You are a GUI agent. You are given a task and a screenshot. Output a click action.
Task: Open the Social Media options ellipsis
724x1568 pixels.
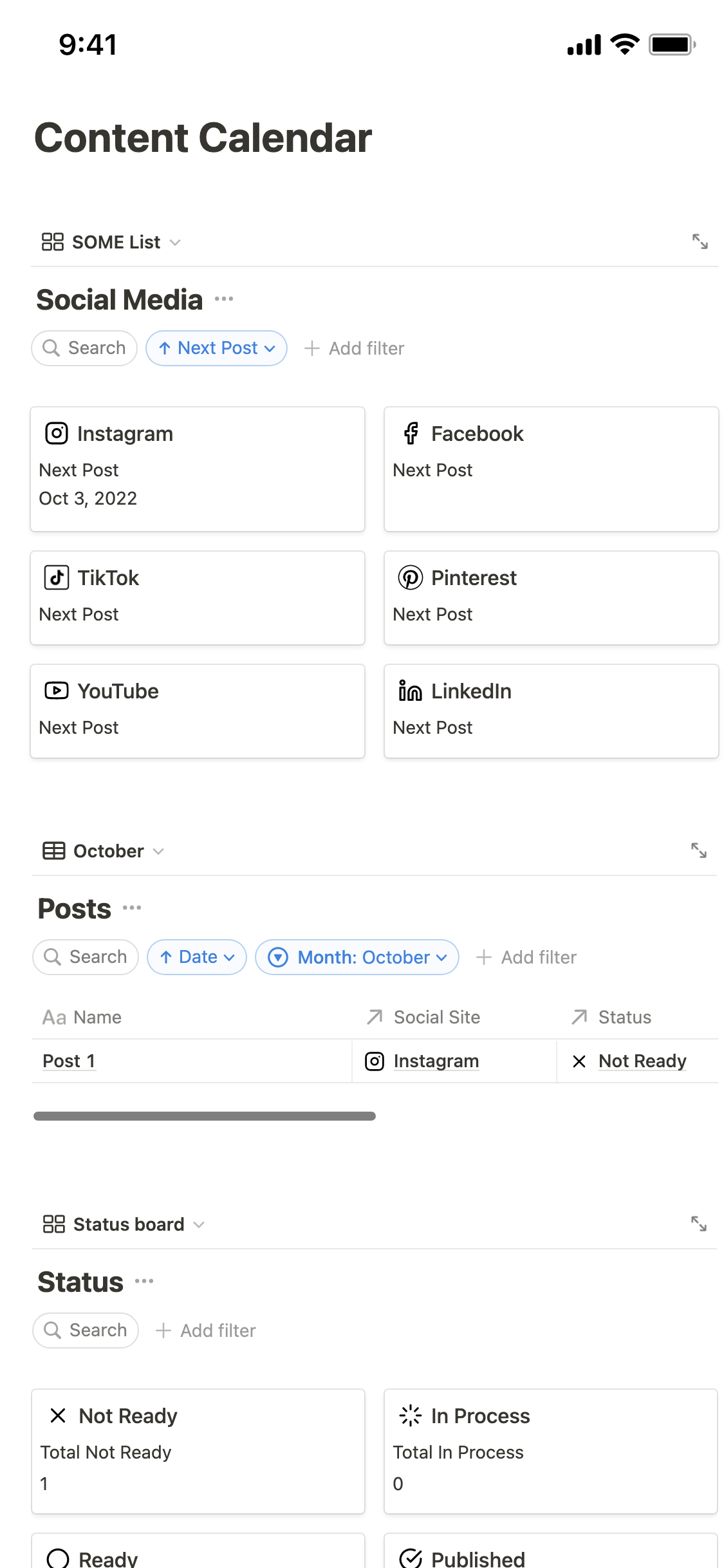224,299
